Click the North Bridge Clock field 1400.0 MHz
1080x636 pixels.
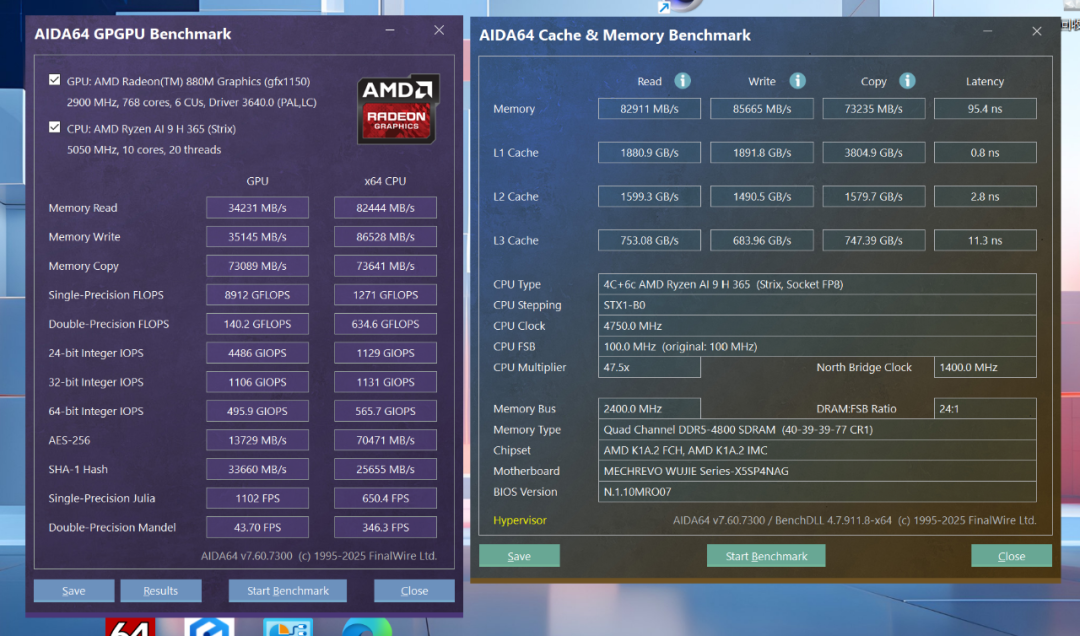tap(985, 367)
